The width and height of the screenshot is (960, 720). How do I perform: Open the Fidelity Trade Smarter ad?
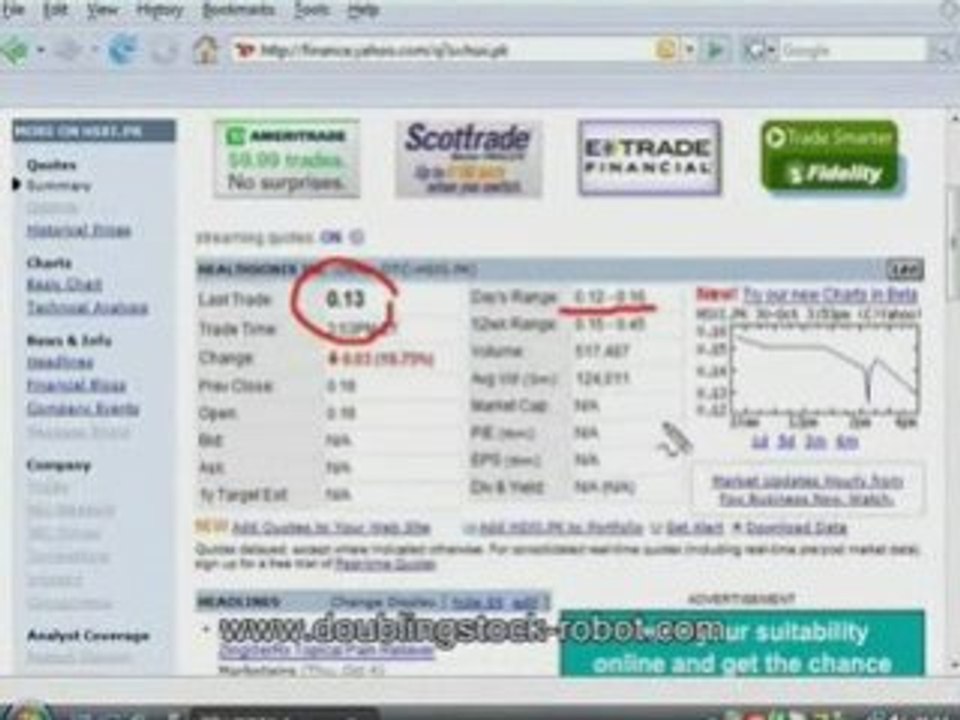click(830, 156)
